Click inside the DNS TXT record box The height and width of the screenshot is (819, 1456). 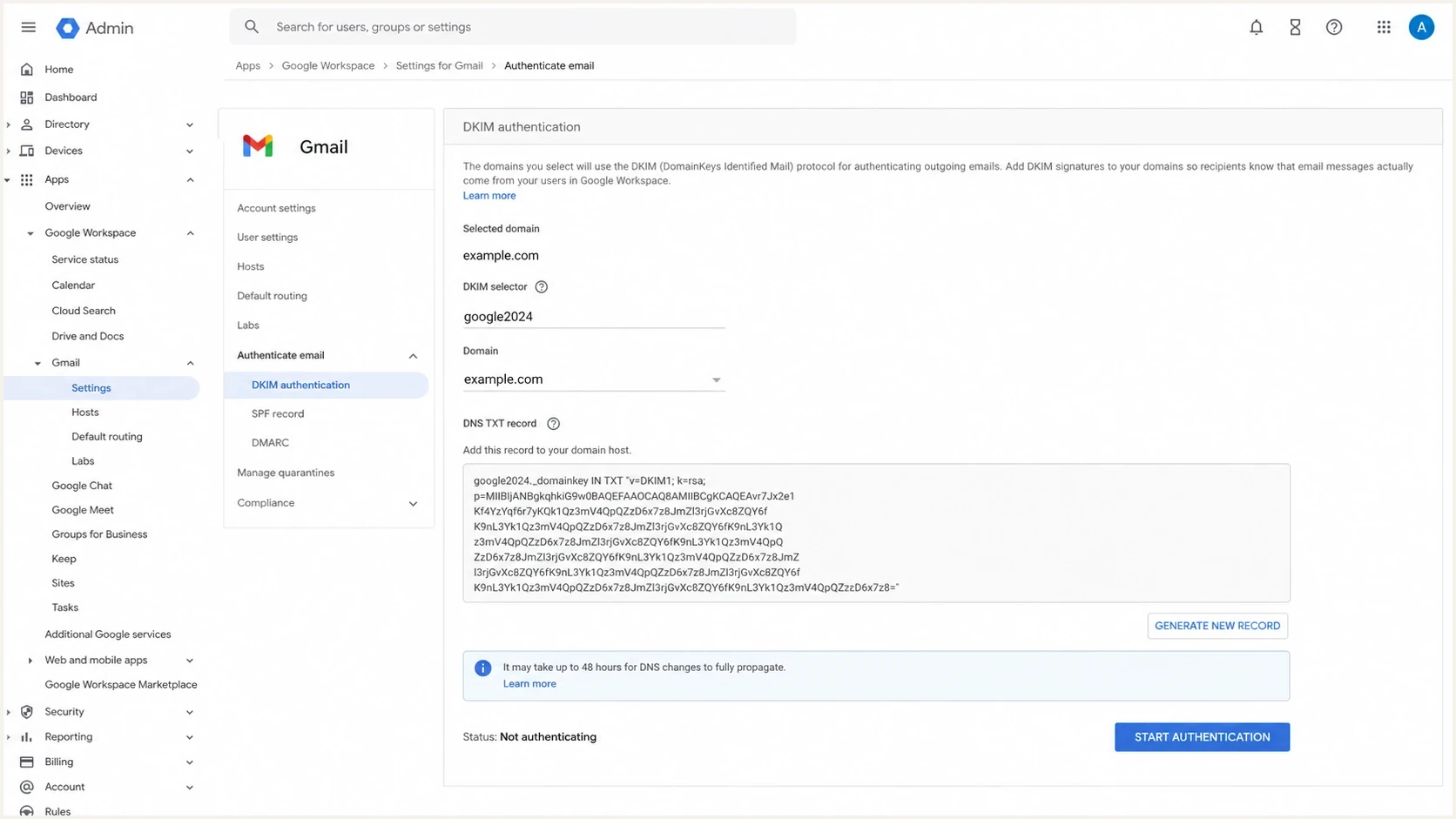(876, 533)
